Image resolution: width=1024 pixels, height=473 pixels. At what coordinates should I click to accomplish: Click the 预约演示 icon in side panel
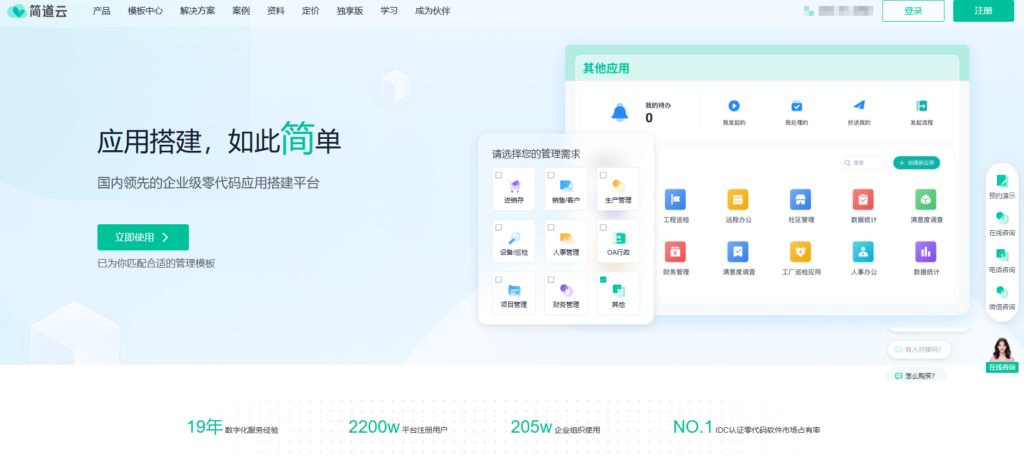click(1001, 181)
